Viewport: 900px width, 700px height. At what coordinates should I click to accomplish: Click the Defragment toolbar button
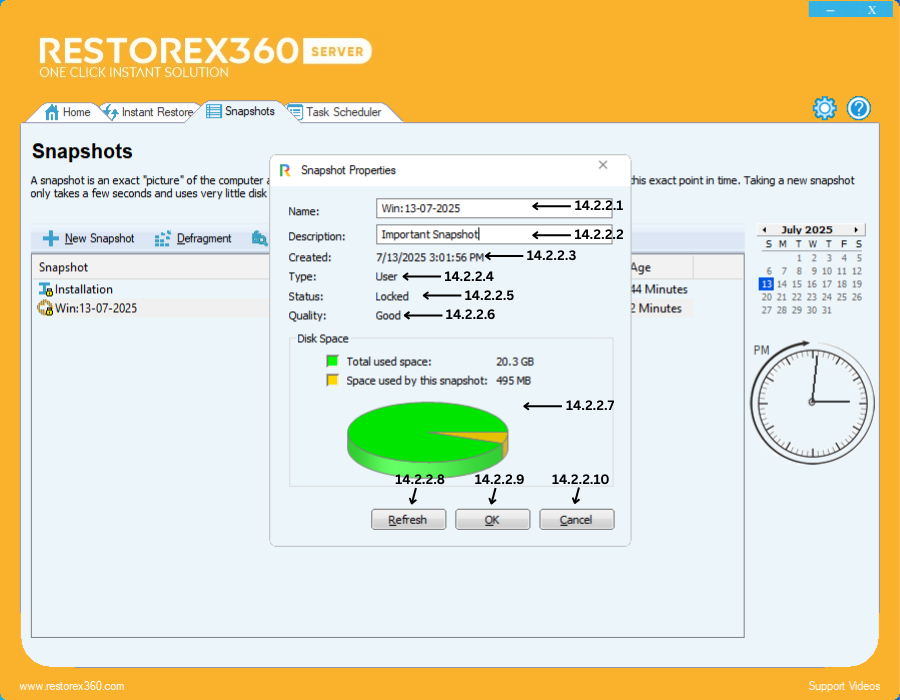point(193,238)
